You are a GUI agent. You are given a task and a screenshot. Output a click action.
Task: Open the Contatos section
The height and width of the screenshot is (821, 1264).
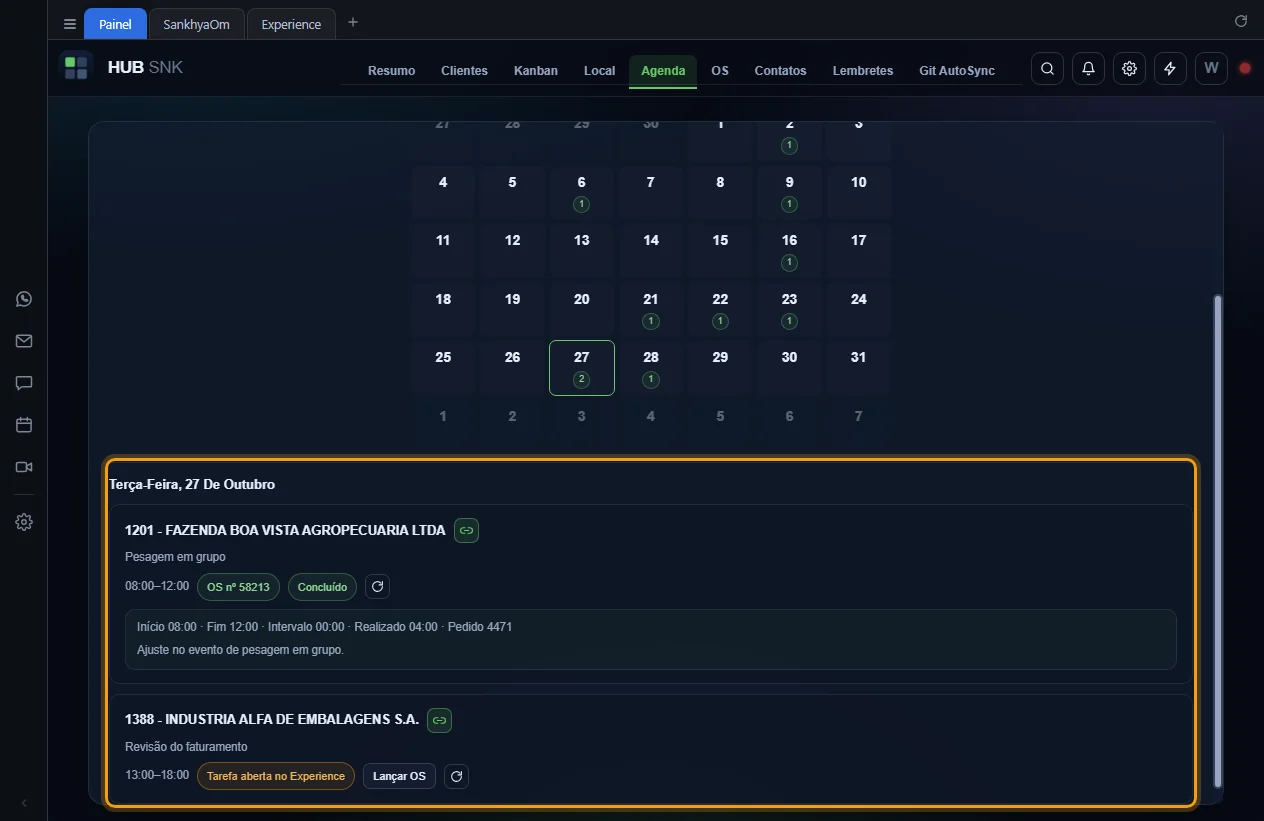(780, 71)
